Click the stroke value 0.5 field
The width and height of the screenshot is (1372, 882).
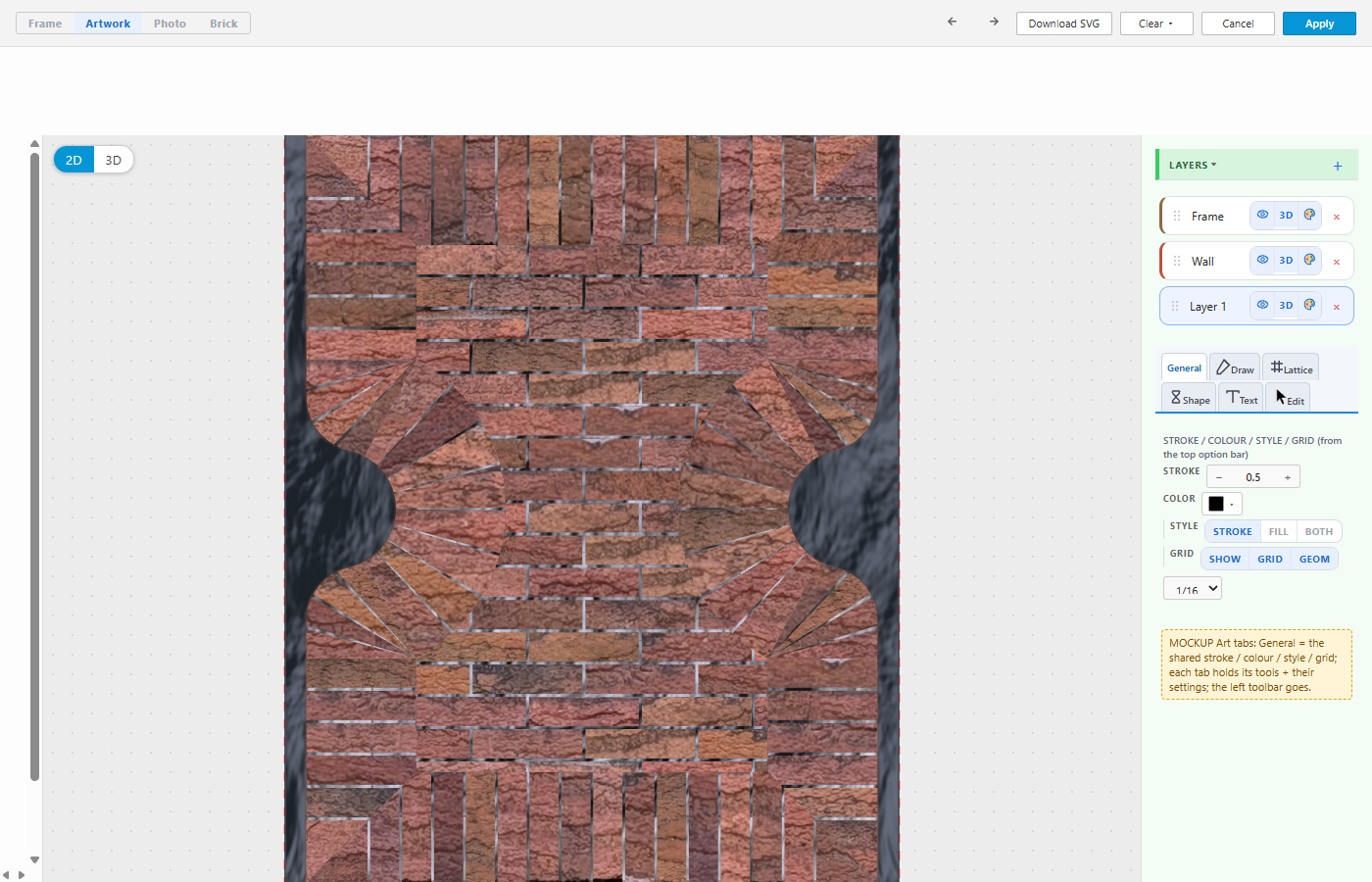point(1253,477)
